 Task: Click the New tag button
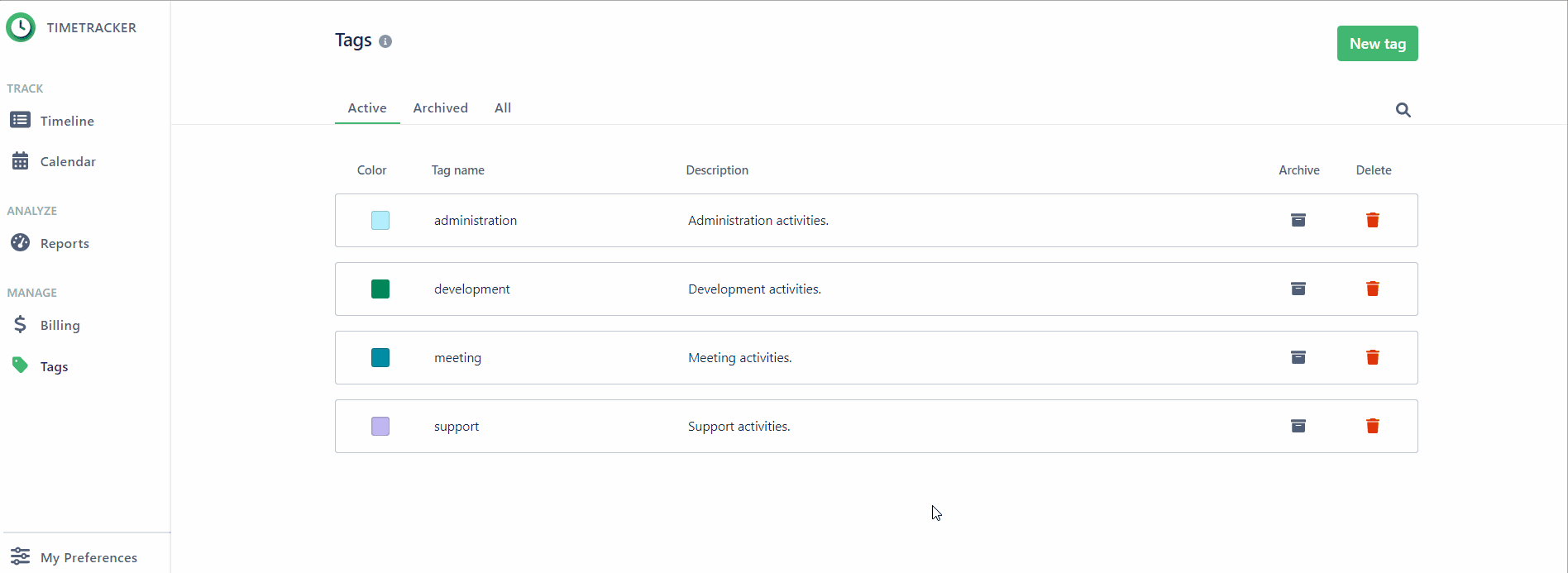tap(1376, 43)
